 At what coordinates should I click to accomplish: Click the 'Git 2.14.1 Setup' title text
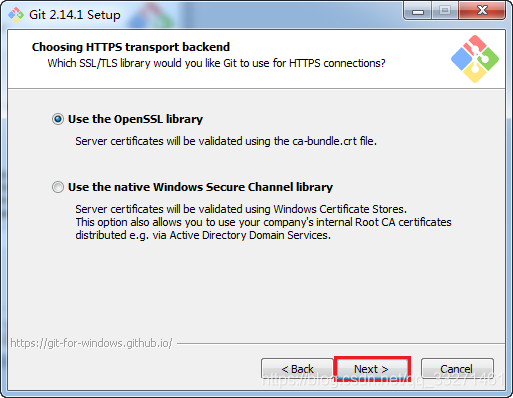pos(75,15)
